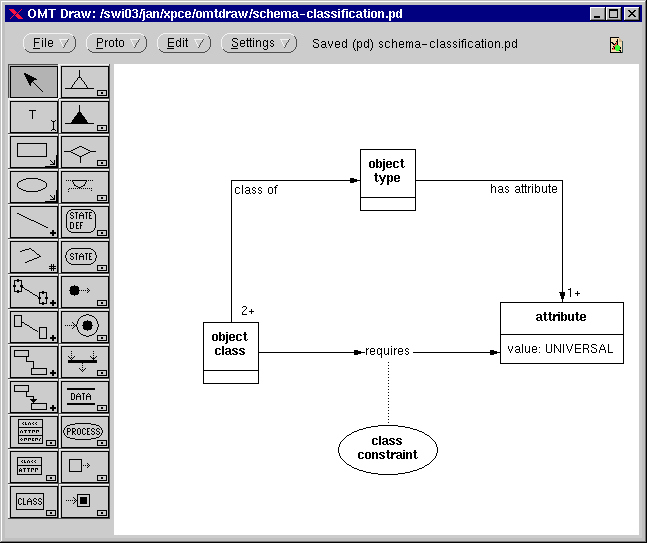This screenshot has width=647, height=543.
Task: Select the PROCESS ellipse tool
Action: pyautogui.click(x=84, y=432)
